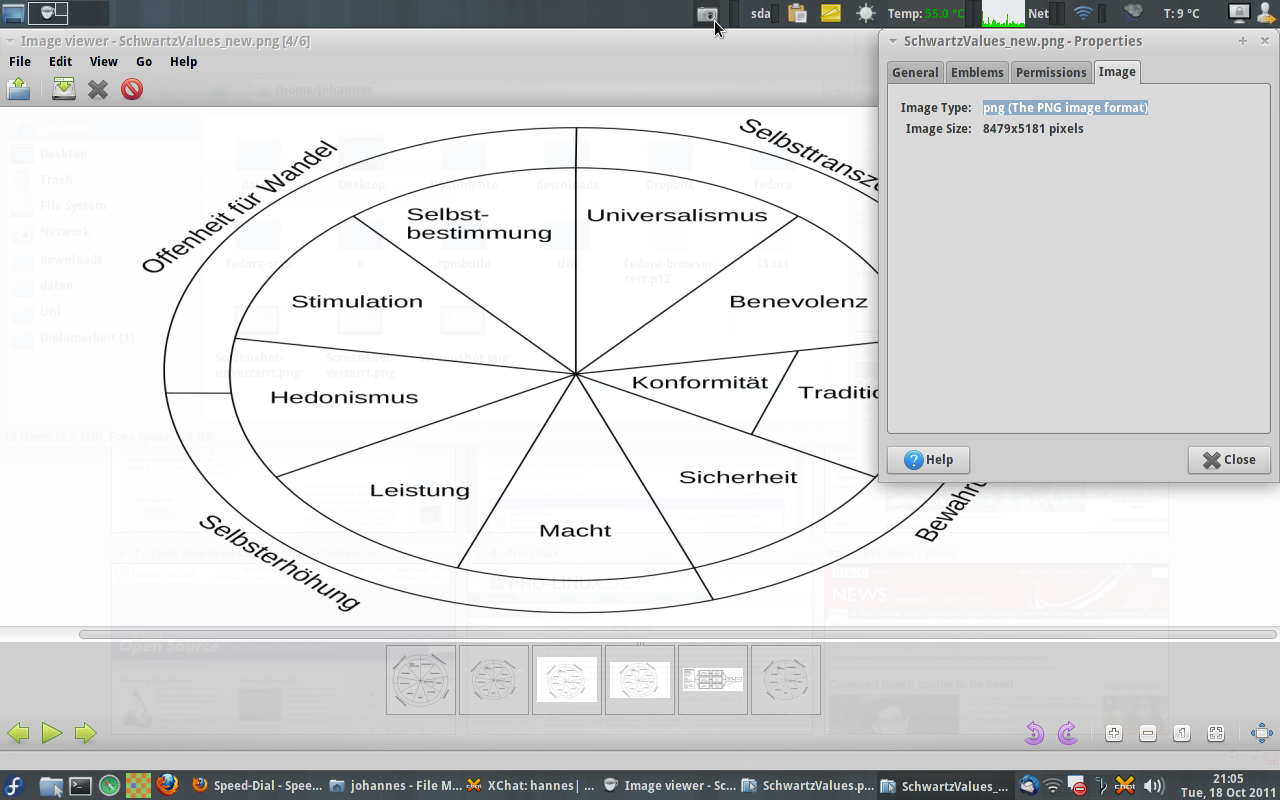Open the Go menu

point(144,61)
